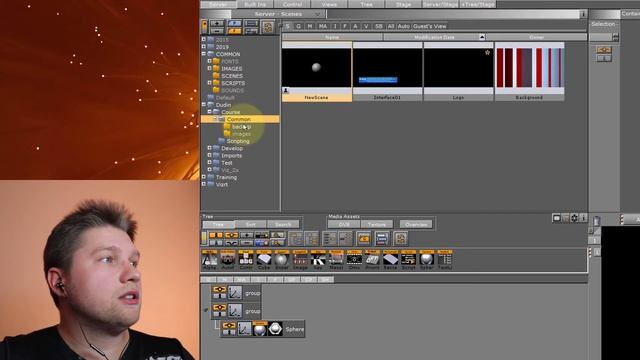Screen dimensions: 640x360
Task: Select the Image plugin icon
Action: 300,260
